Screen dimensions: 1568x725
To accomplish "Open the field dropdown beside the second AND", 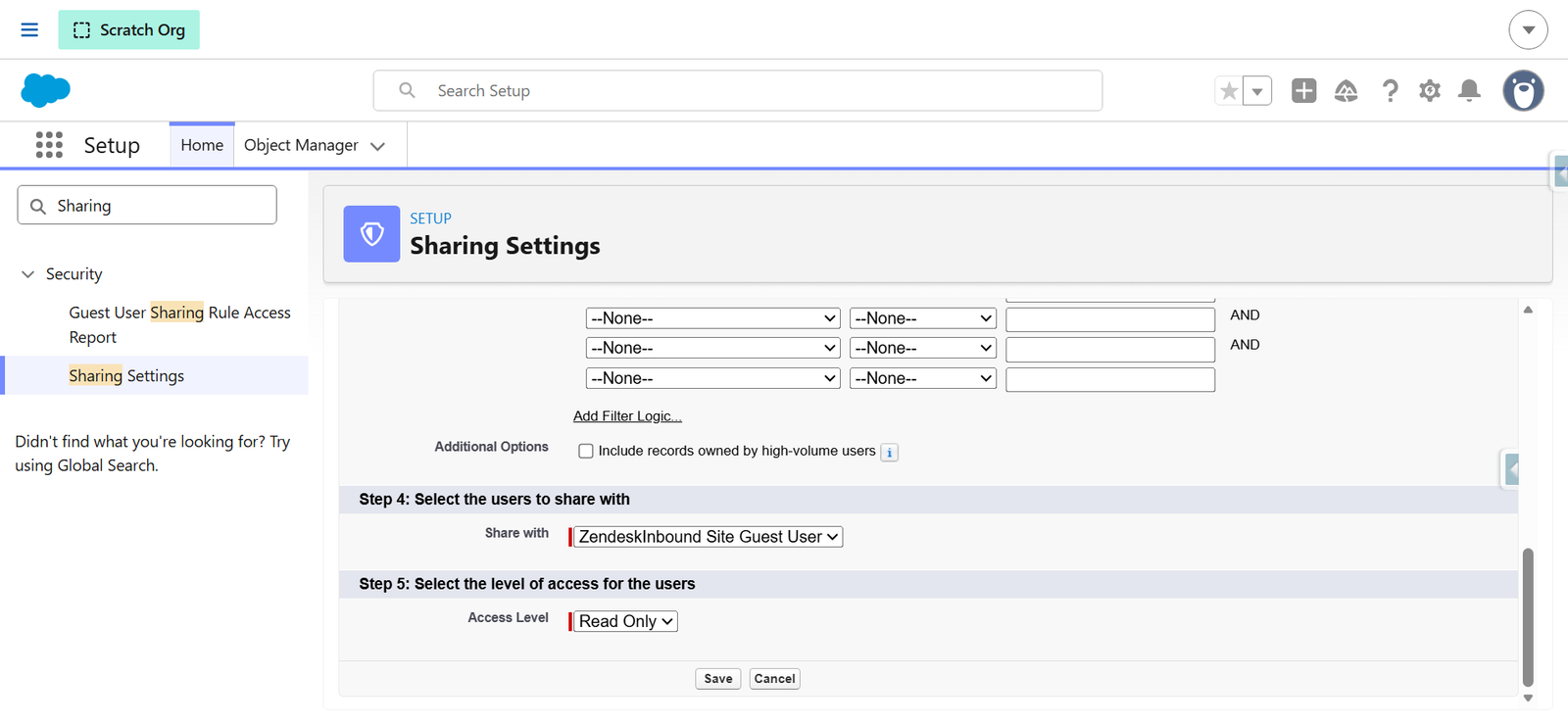I will 712,348.
